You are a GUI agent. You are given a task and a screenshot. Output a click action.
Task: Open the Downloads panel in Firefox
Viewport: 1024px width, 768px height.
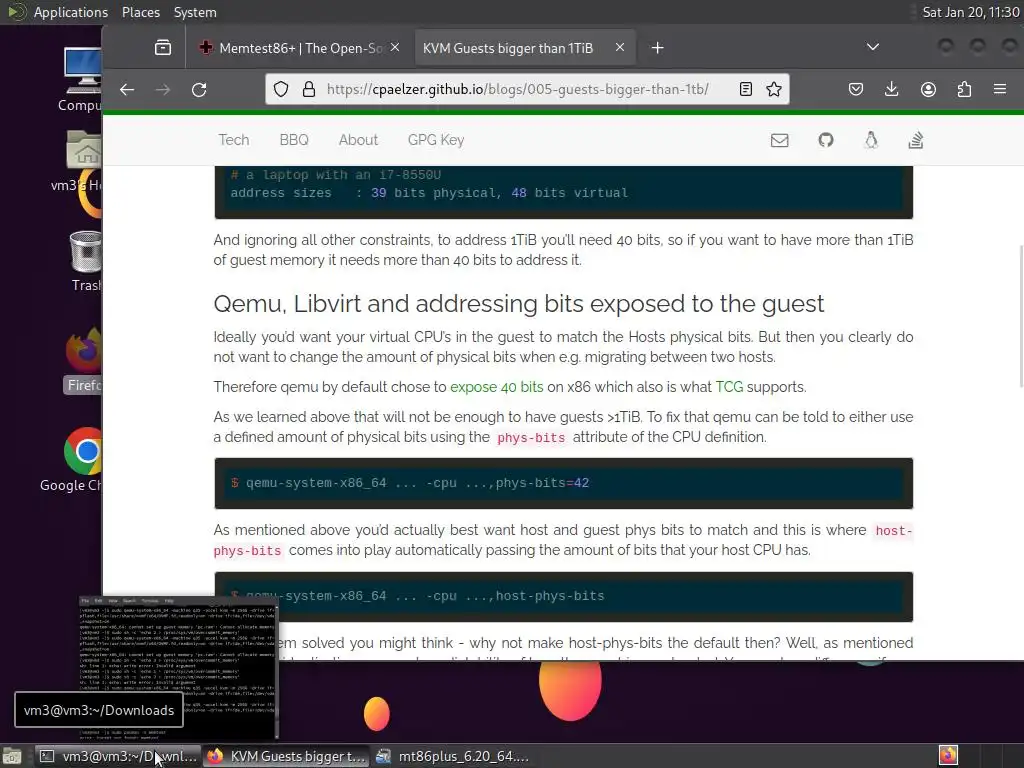point(891,89)
